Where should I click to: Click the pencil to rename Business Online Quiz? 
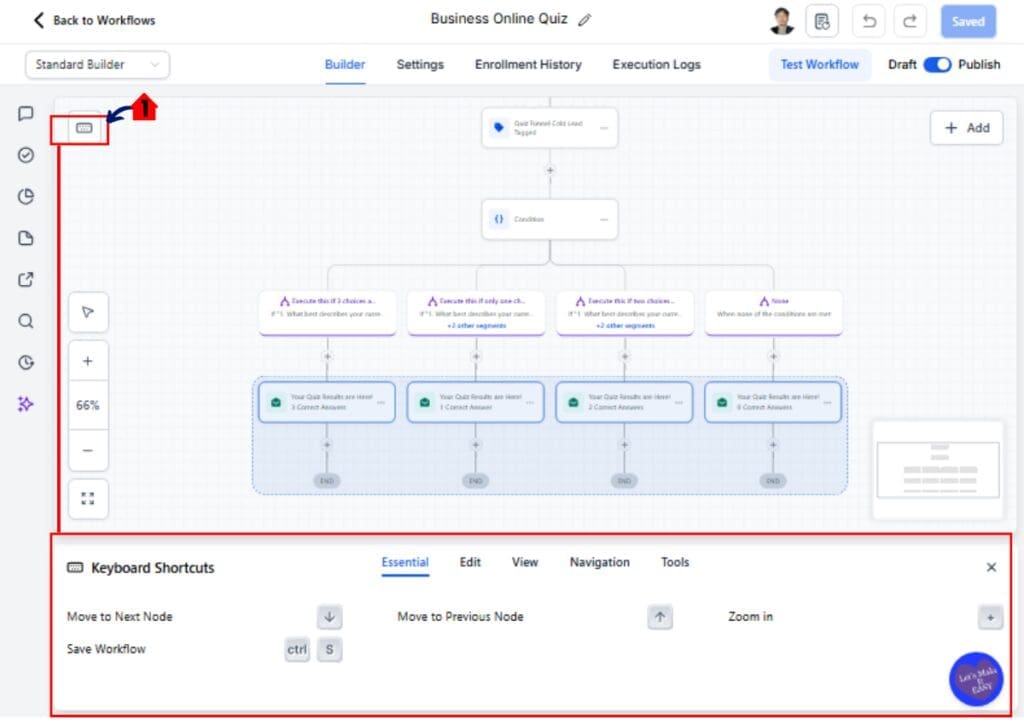pos(585,19)
